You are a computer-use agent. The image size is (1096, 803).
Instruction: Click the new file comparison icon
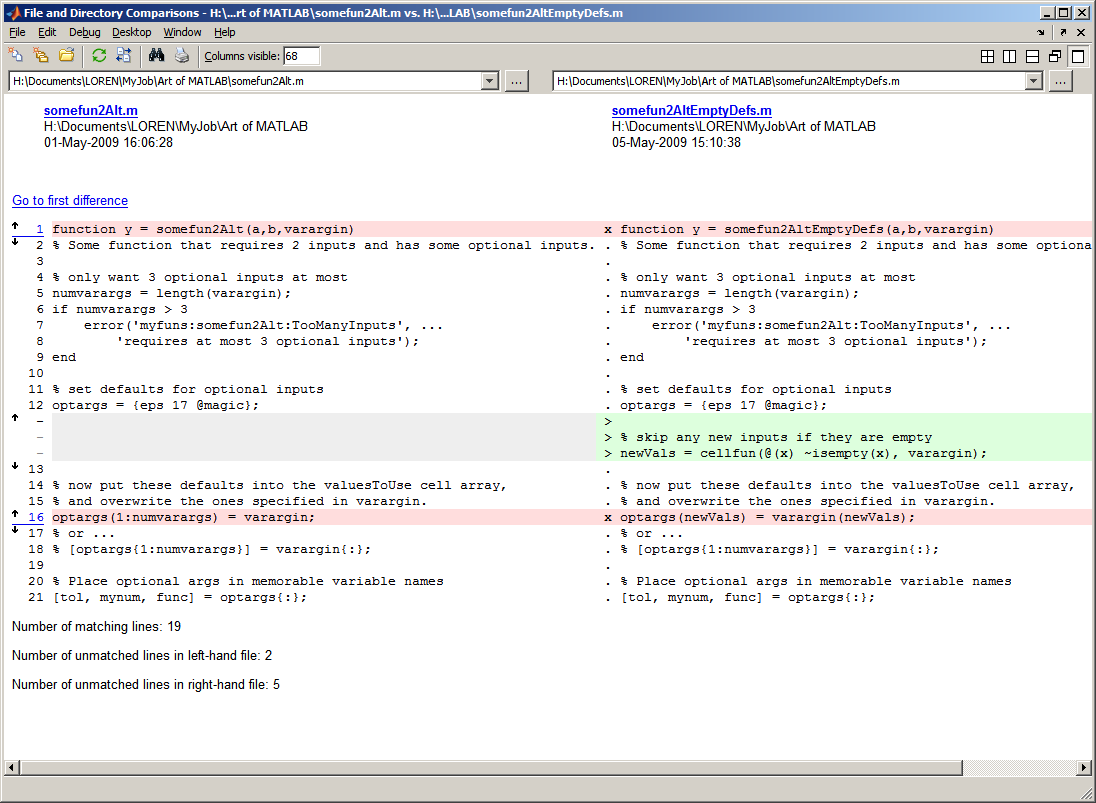pos(16,56)
